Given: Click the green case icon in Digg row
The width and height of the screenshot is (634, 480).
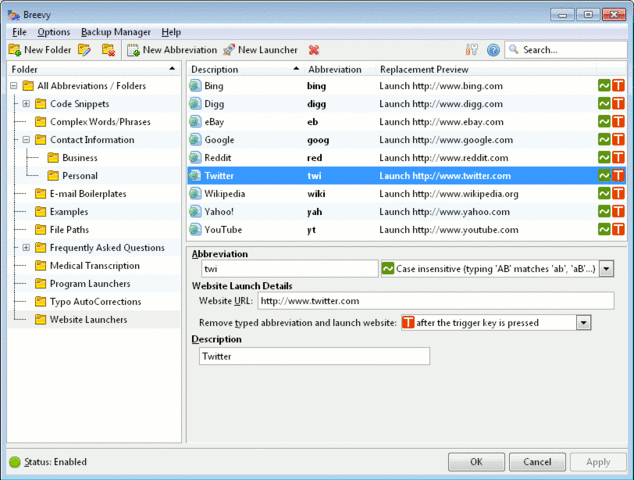Looking at the screenshot, I should click(x=604, y=104).
